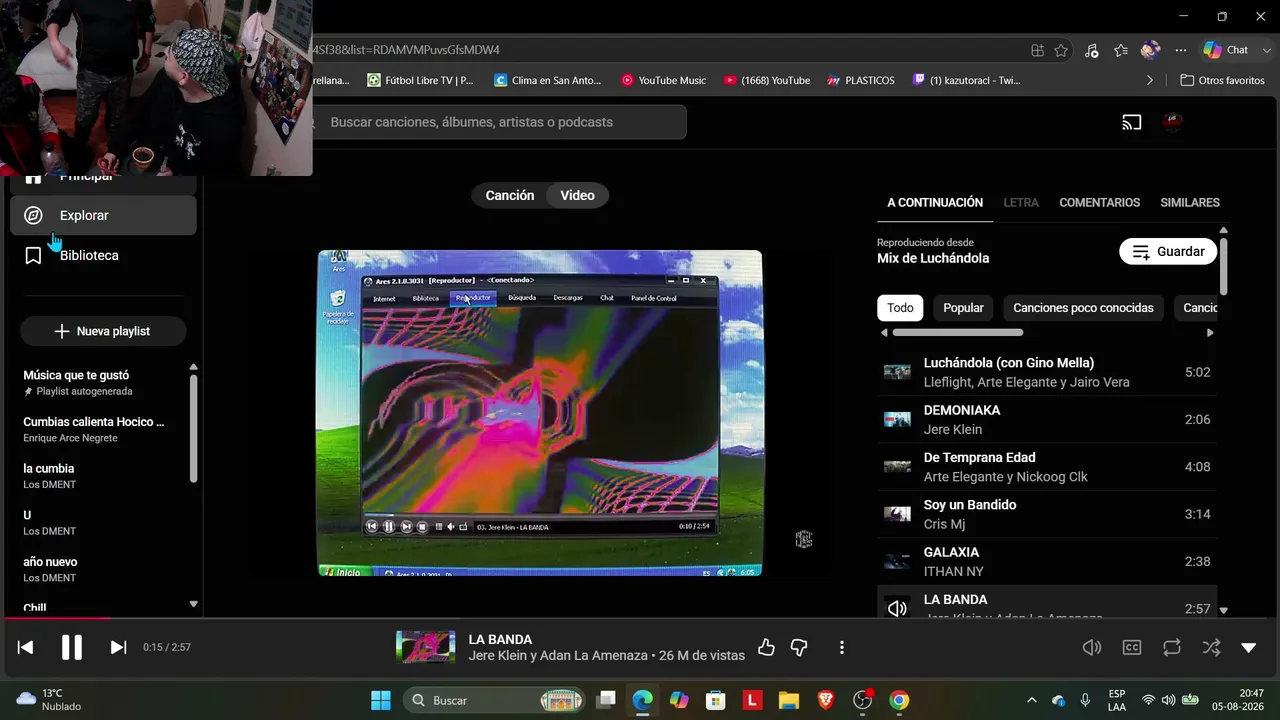Show more favorites bar items chevron

[x=1149, y=80]
